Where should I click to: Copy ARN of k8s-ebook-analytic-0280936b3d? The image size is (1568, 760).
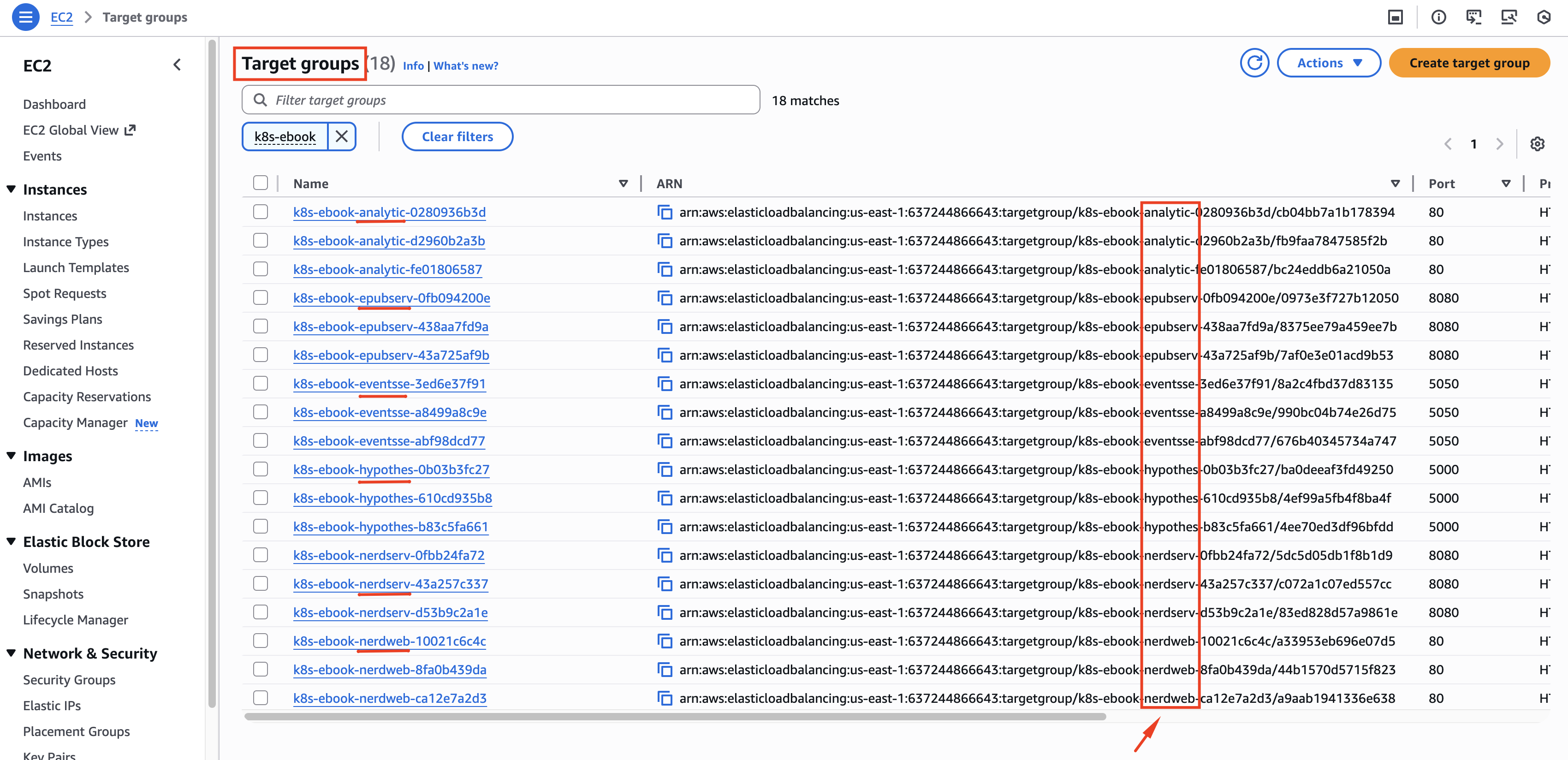click(665, 212)
